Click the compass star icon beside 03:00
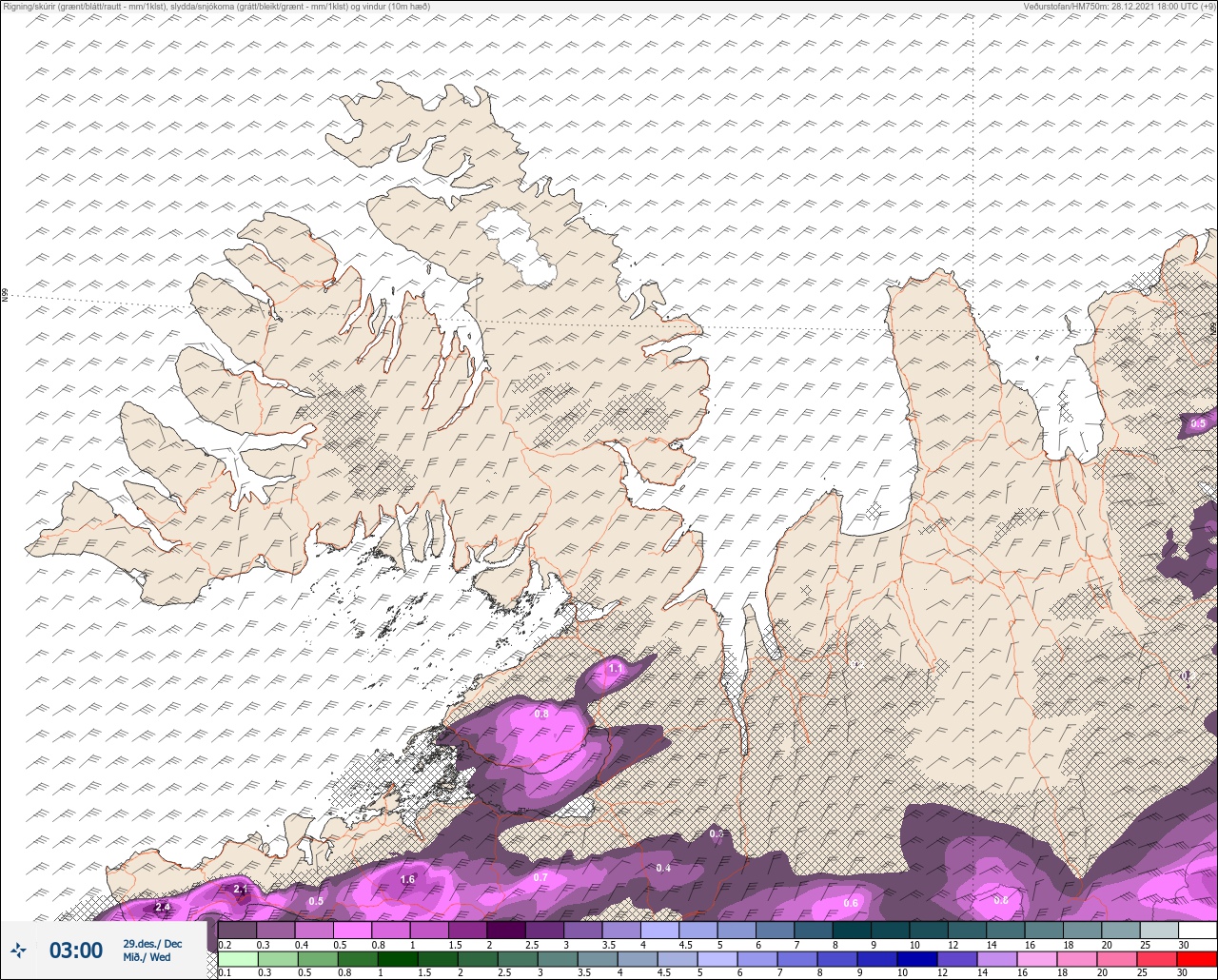 (x=18, y=950)
